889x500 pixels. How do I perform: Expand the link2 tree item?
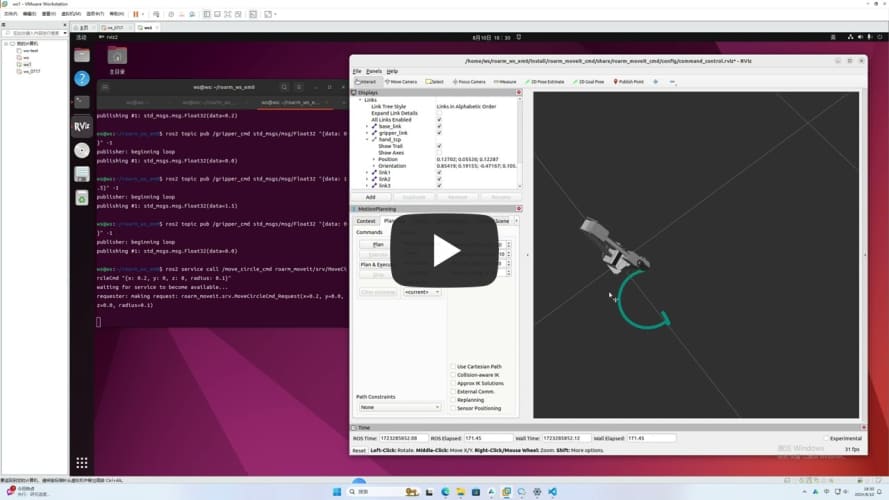point(367,179)
